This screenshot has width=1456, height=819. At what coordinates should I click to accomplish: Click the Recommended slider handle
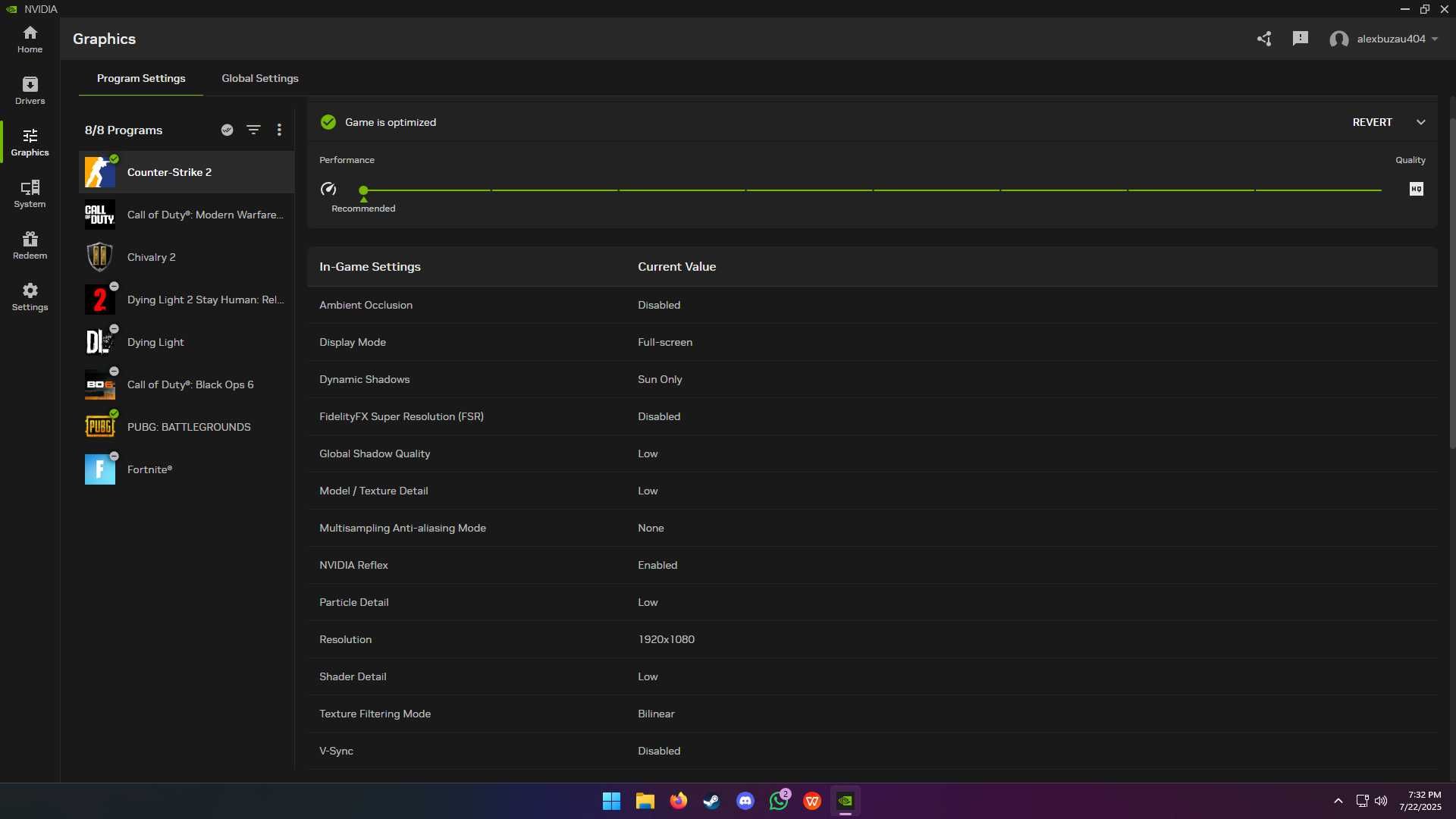(363, 190)
